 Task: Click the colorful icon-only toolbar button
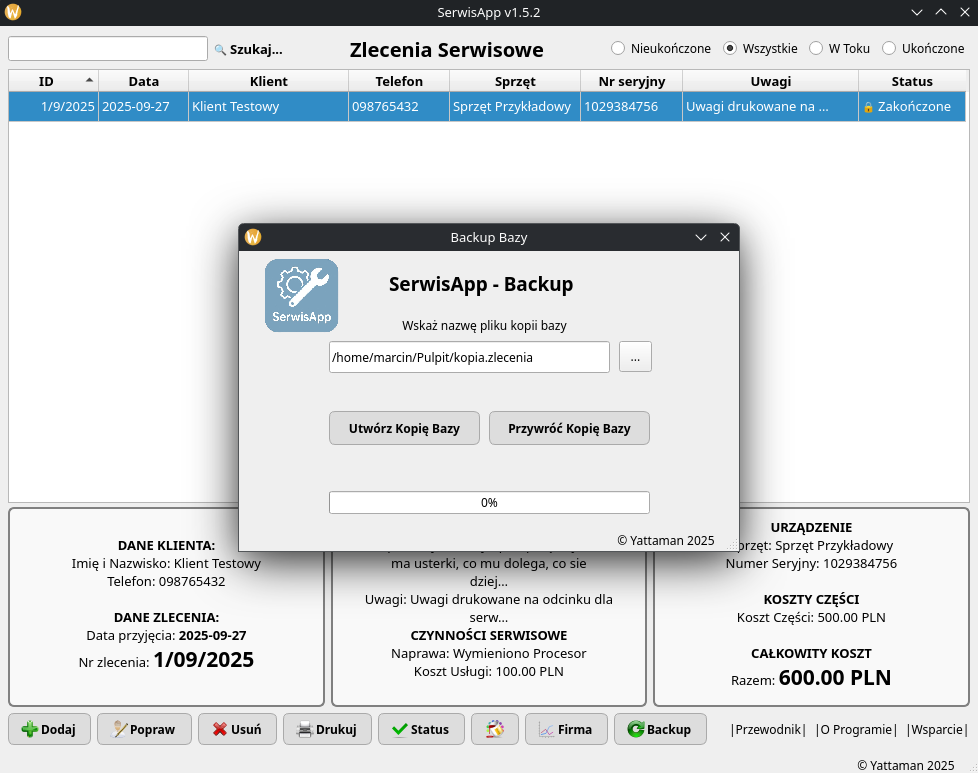coord(494,729)
